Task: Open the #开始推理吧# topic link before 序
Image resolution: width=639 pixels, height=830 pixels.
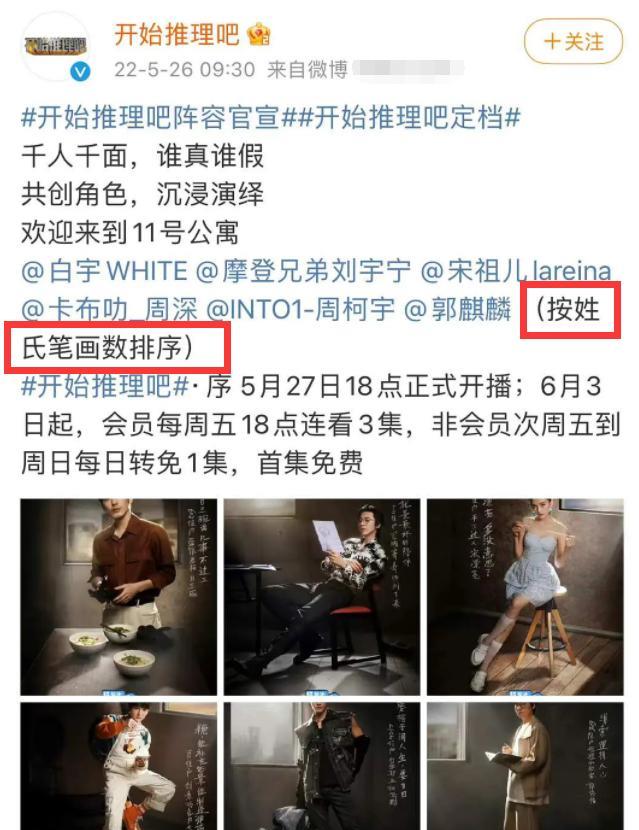Action: (105, 386)
